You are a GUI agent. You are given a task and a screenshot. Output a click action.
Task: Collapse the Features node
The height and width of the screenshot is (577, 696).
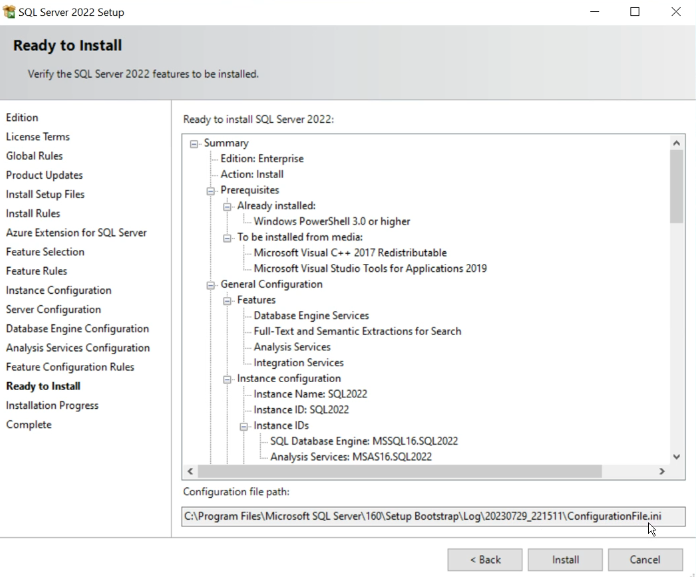coord(227,301)
